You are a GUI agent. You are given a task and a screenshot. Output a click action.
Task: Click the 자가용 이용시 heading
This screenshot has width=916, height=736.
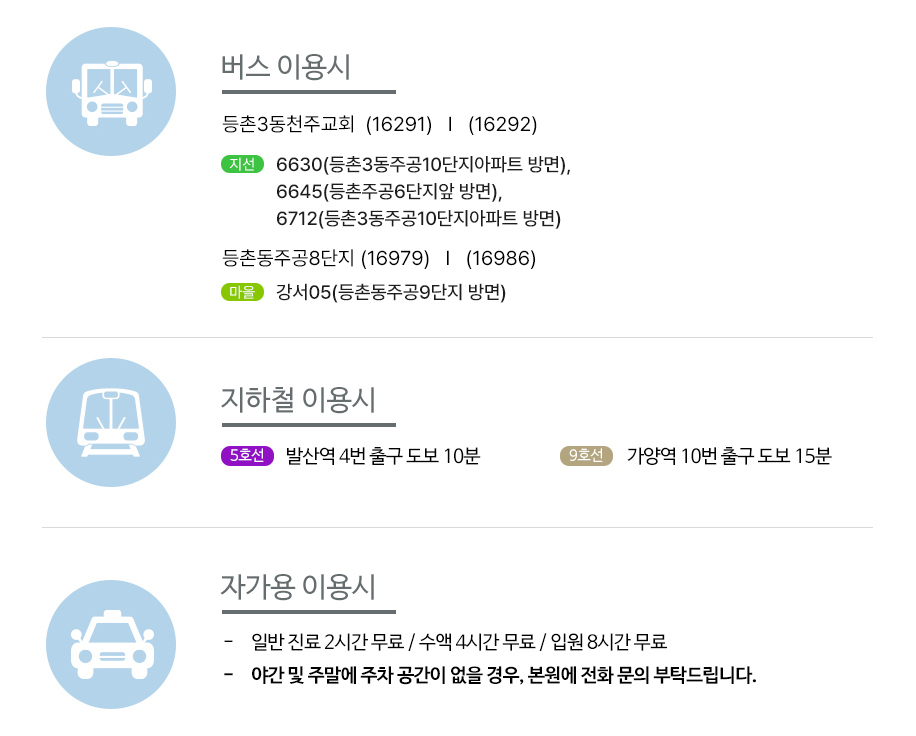tap(298, 586)
